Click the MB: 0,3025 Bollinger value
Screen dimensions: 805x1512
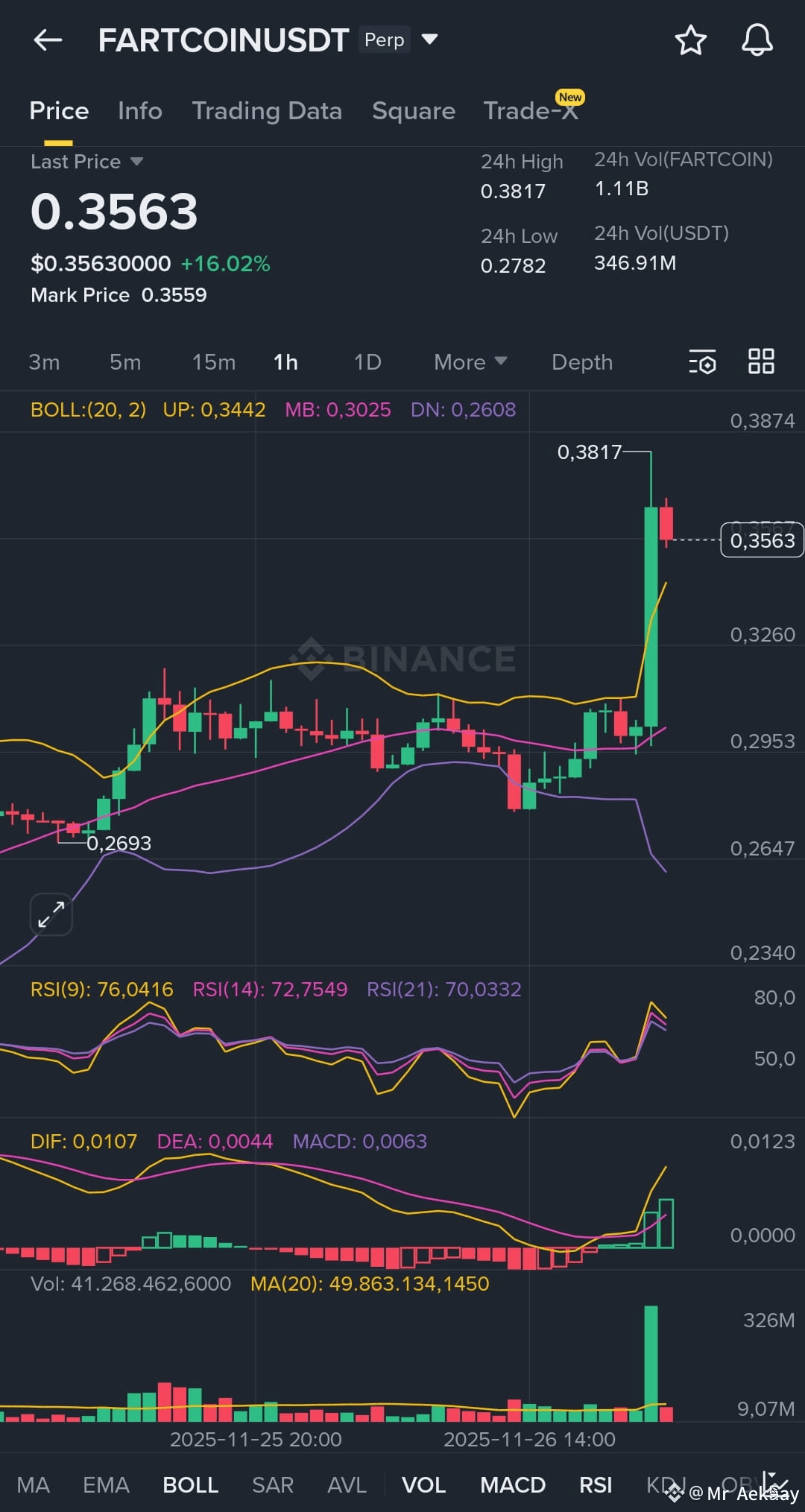tap(338, 410)
